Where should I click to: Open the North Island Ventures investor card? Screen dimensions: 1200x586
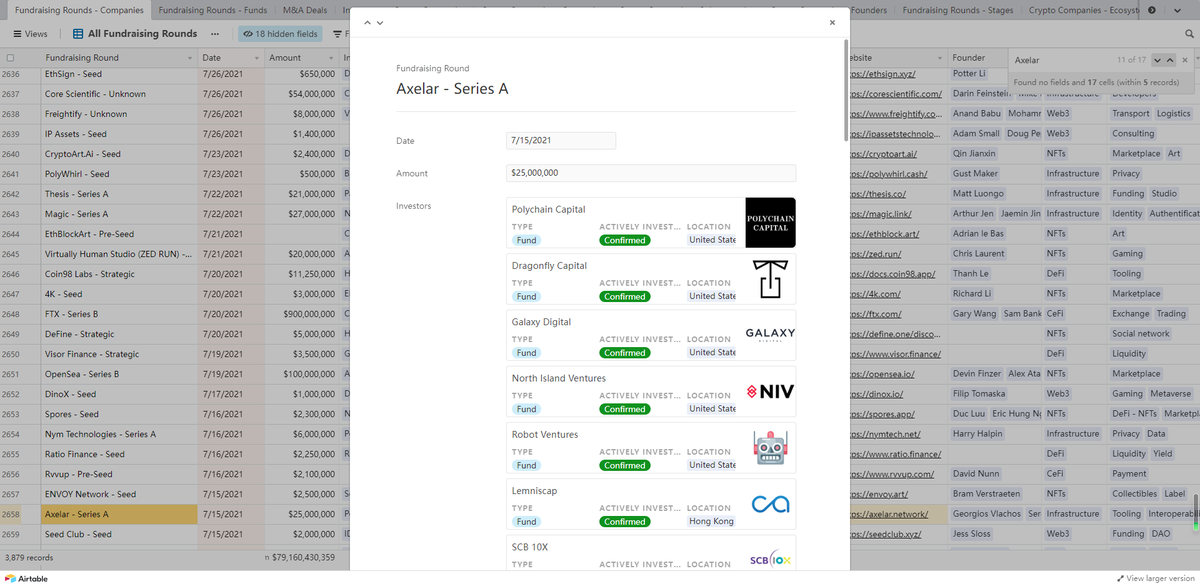point(651,391)
